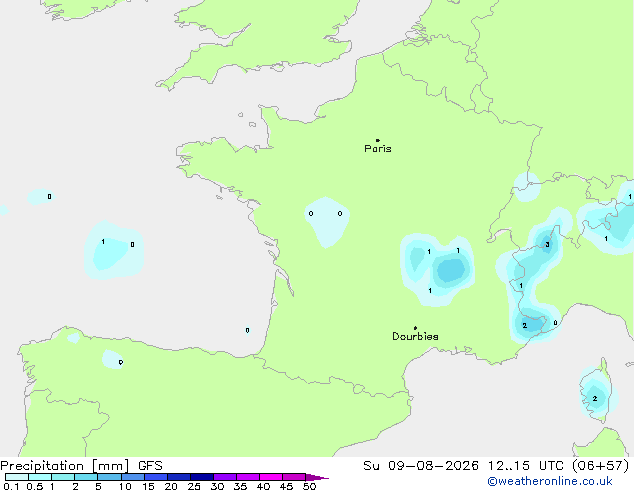
Task: Pick the magenta legend swatch between 40 and 45
Action: (271, 477)
